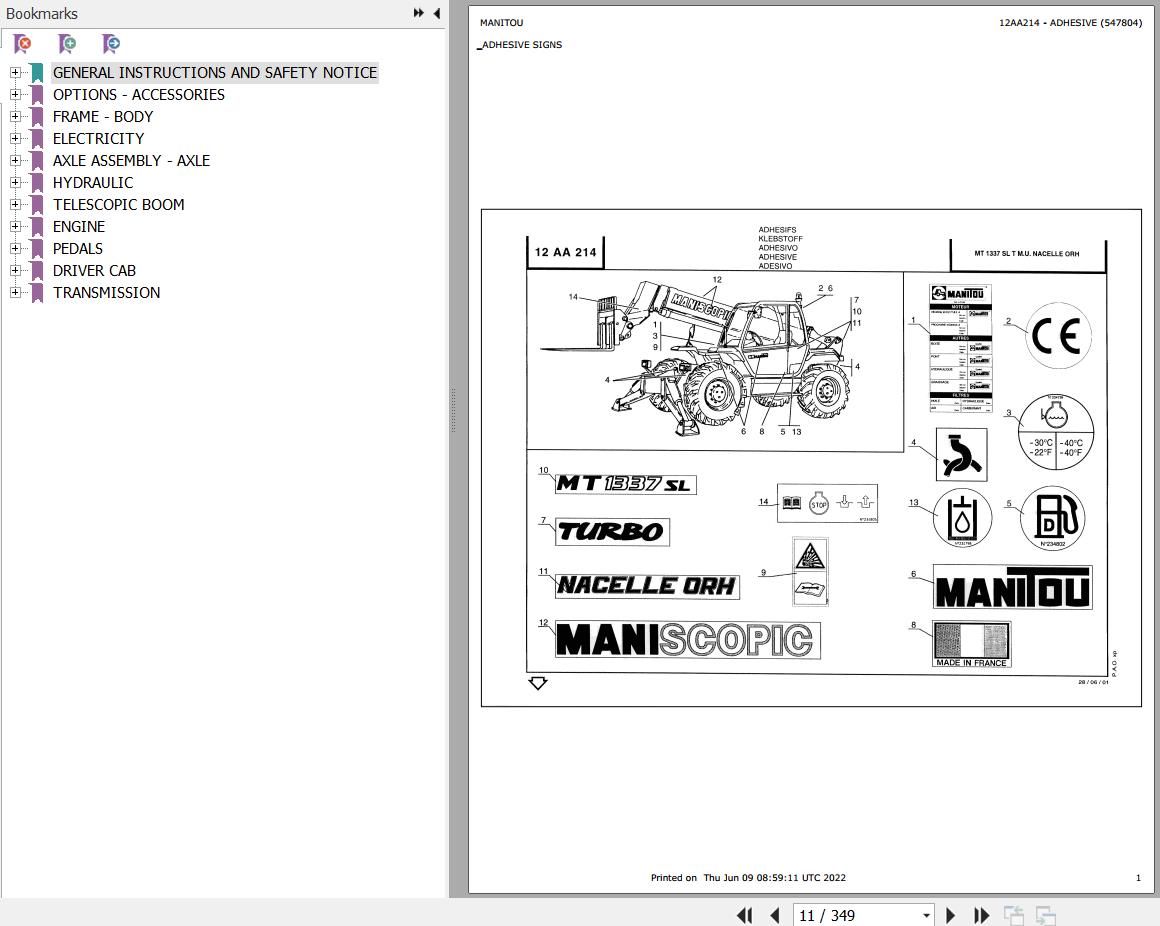Expand the GENERAL INSTRUCTIONS AND SAFETY NOTICE bookmark
Viewport: 1160px width, 926px height.
[15, 72]
